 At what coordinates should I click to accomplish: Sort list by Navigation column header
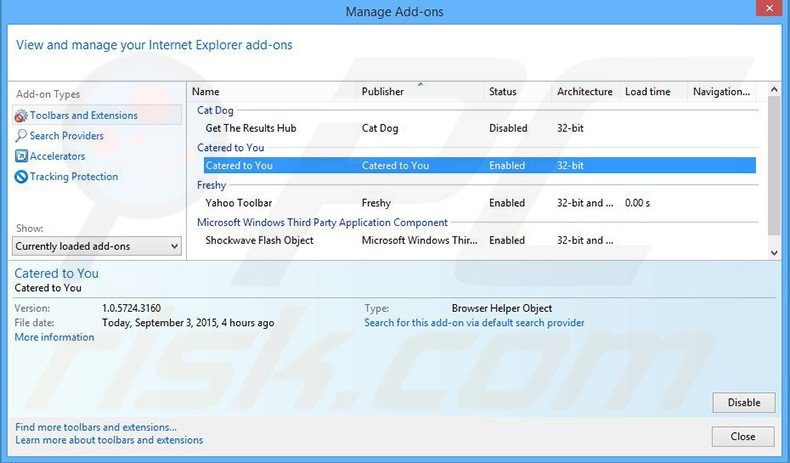(721, 92)
